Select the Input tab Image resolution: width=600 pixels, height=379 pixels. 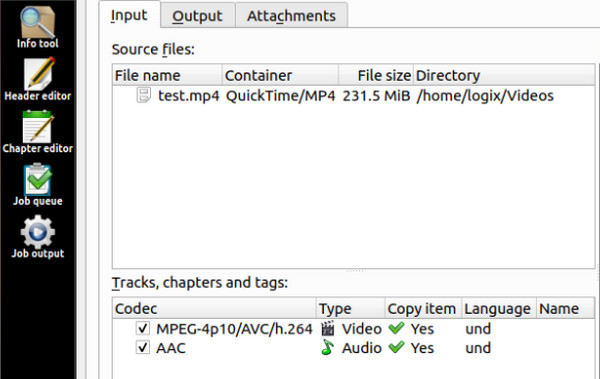click(x=129, y=15)
